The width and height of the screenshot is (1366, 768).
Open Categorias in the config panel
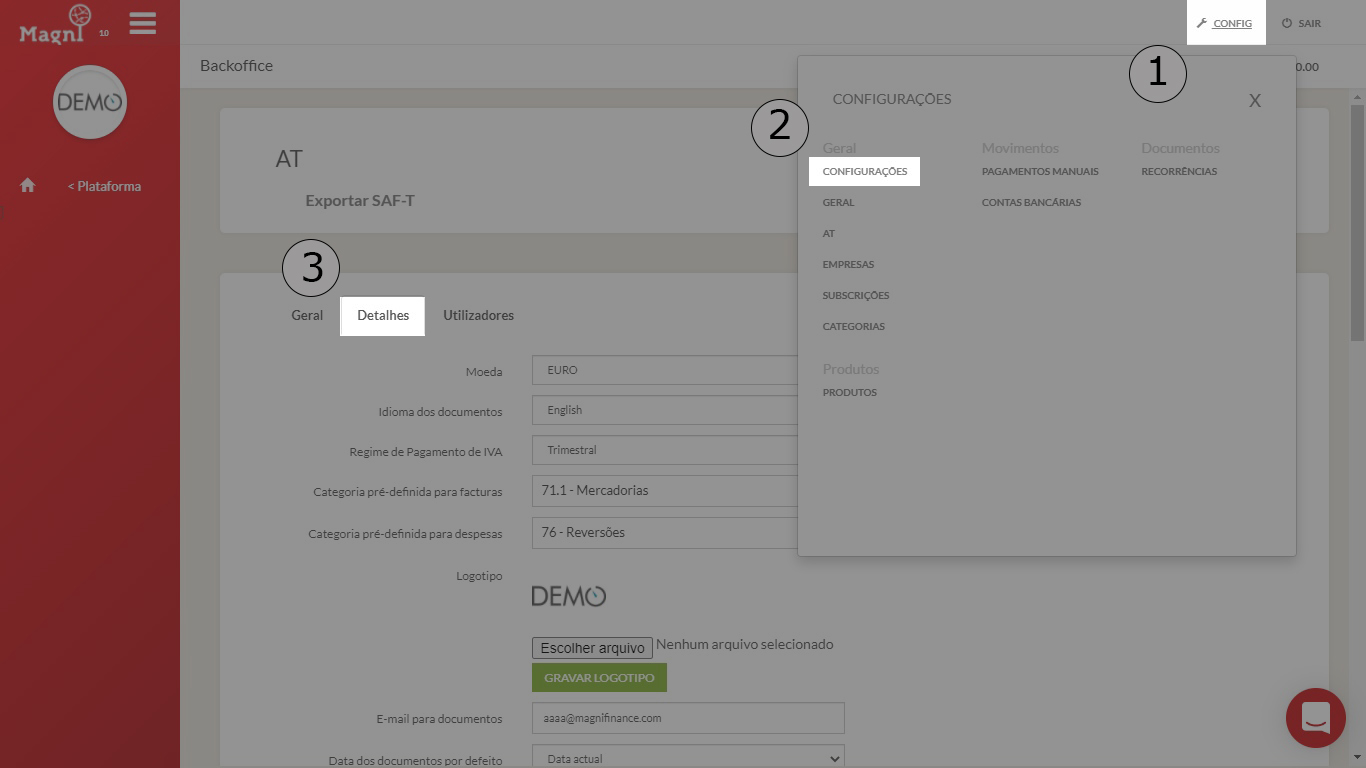[x=853, y=326]
